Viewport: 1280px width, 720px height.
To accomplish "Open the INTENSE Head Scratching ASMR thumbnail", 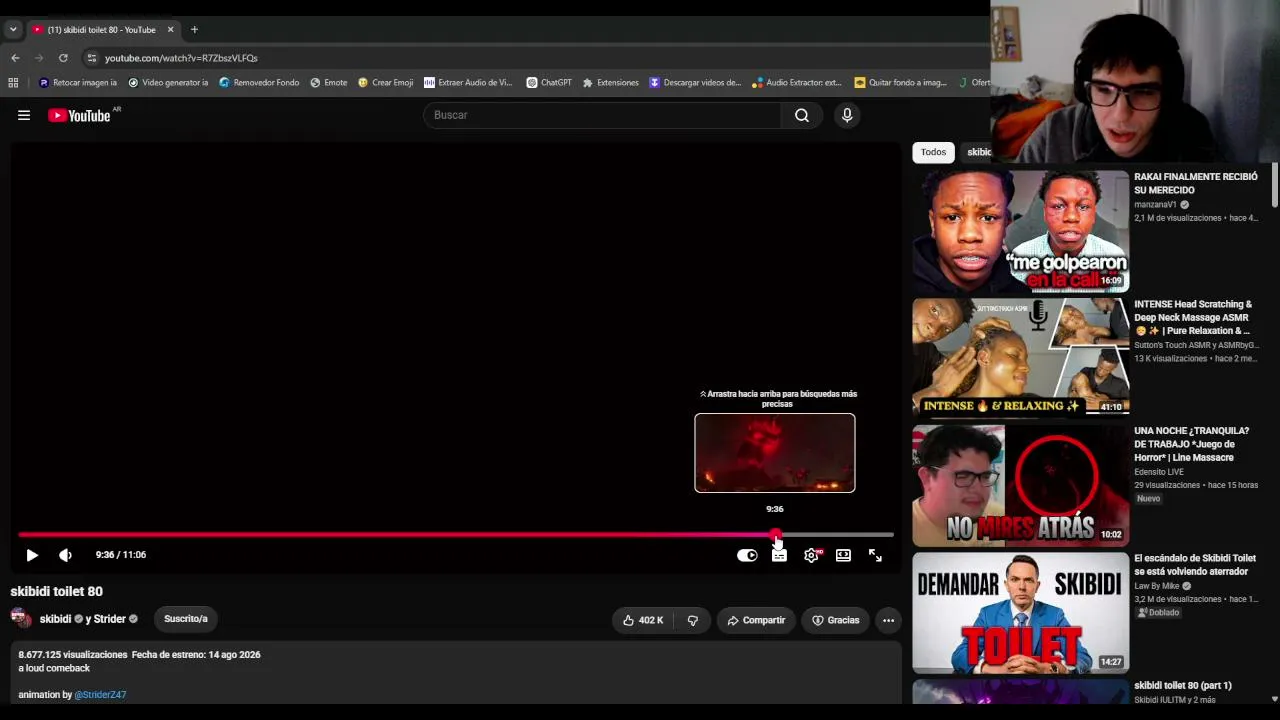I will 1020,357.
